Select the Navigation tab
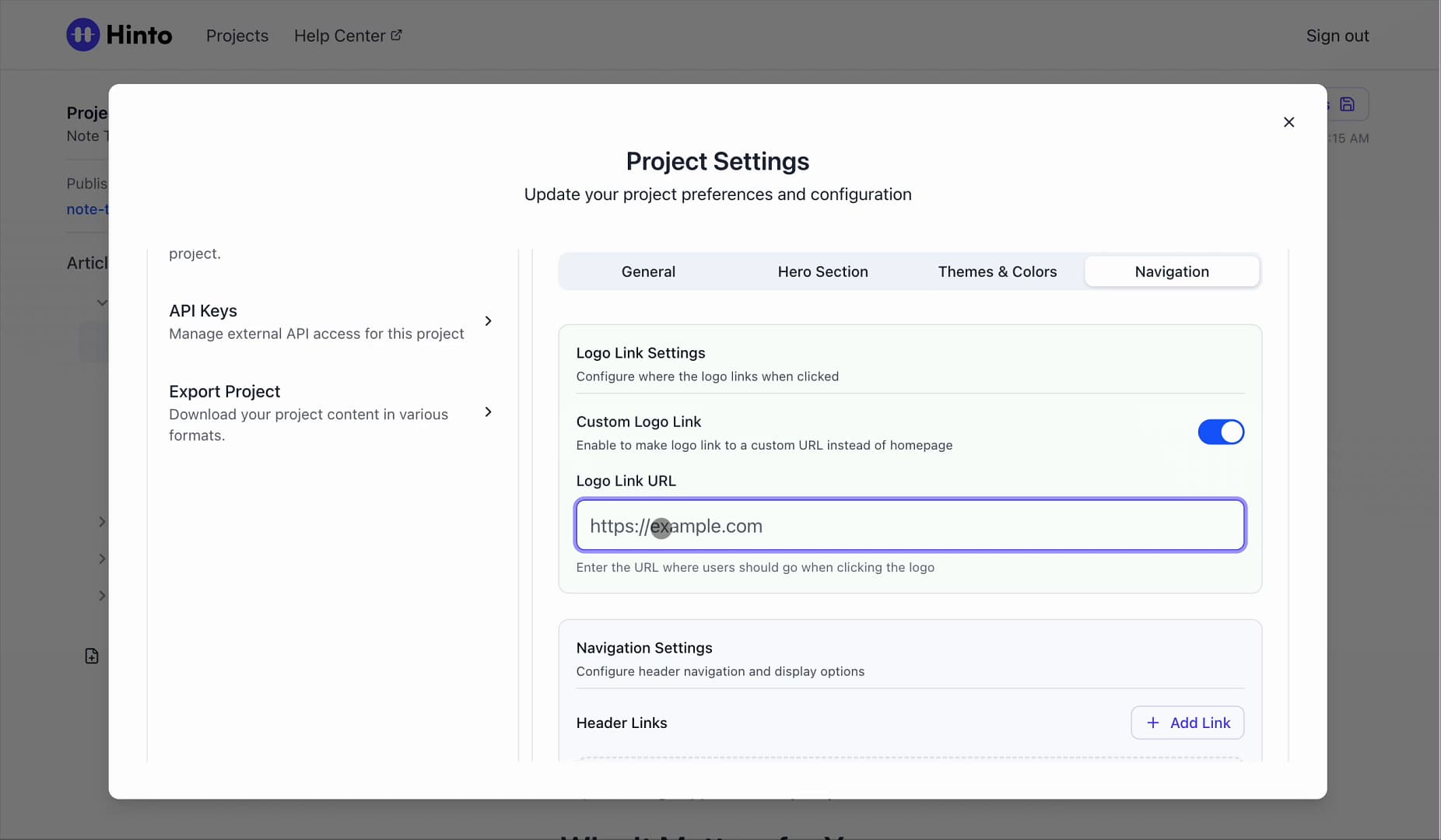 1172,271
